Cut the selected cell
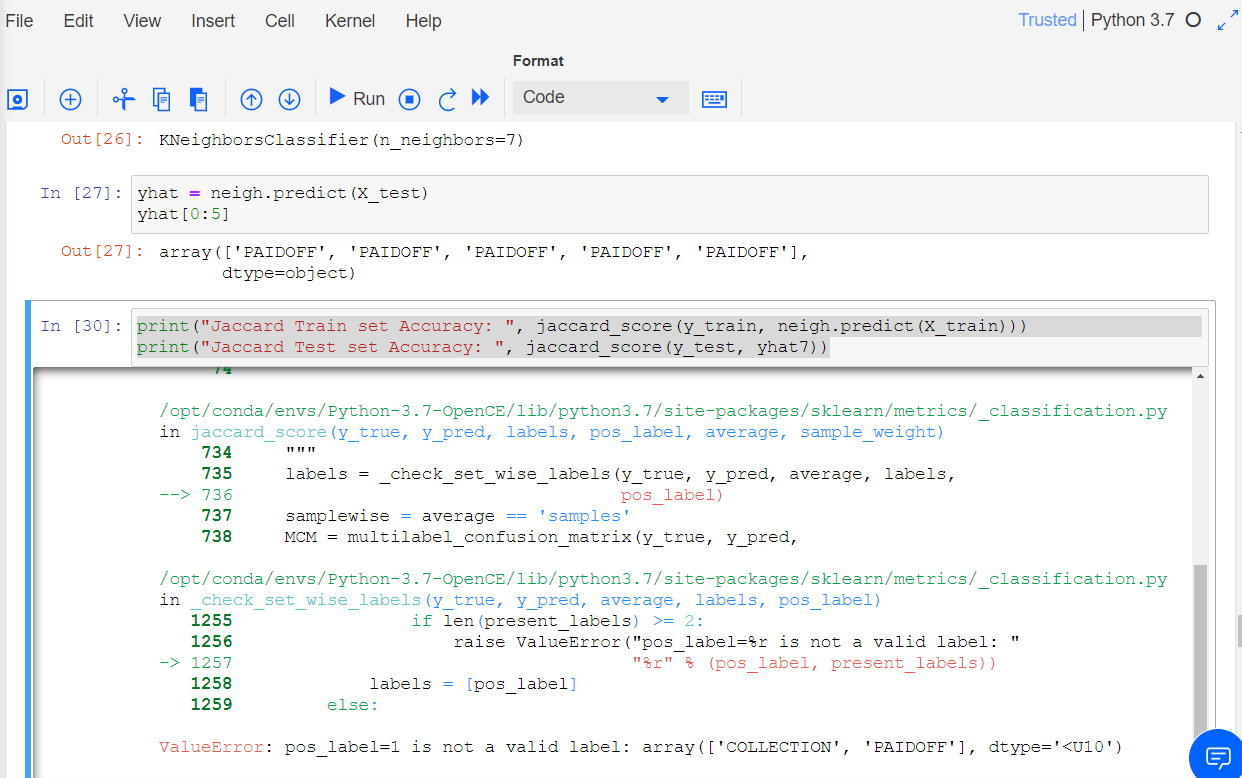 pyautogui.click(x=123, y=99)
